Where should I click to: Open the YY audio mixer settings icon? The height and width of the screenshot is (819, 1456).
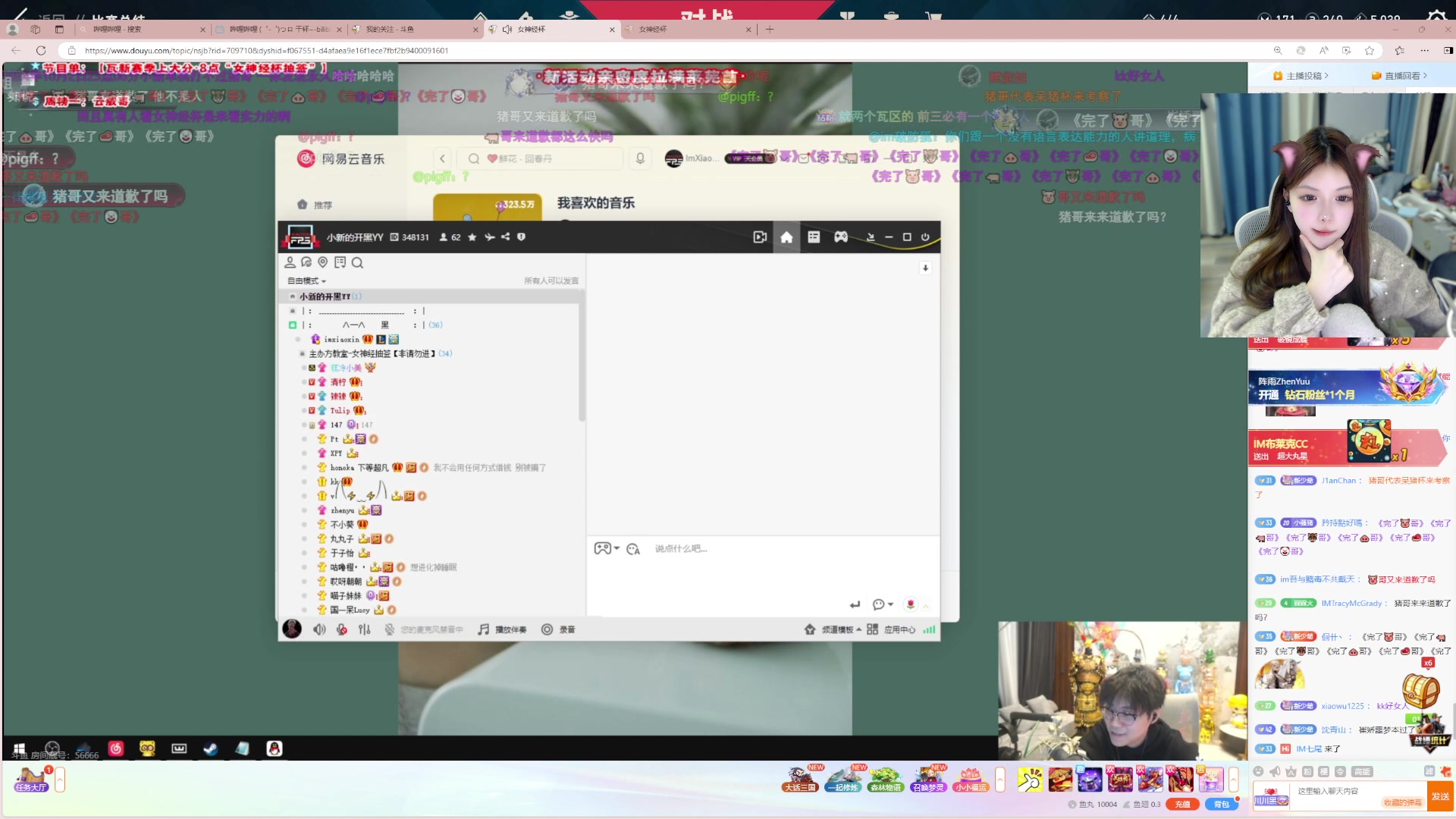(x=365, y=629)
